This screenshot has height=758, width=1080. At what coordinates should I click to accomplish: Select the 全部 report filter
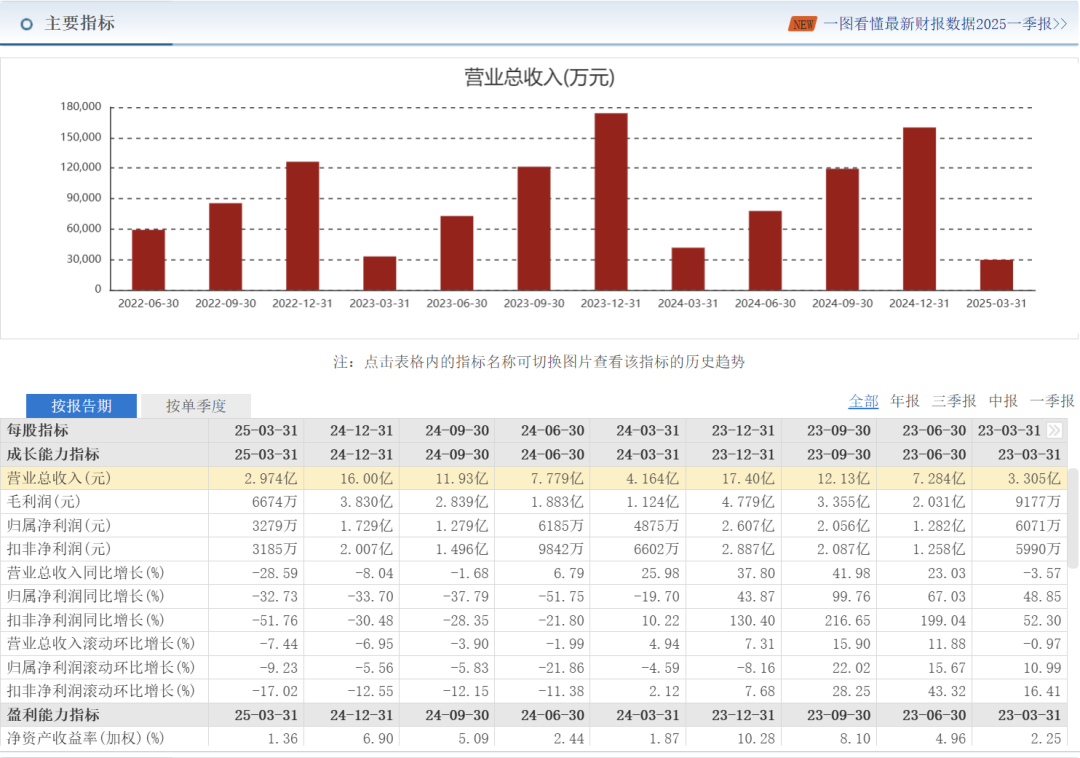[x=863, y=401]
